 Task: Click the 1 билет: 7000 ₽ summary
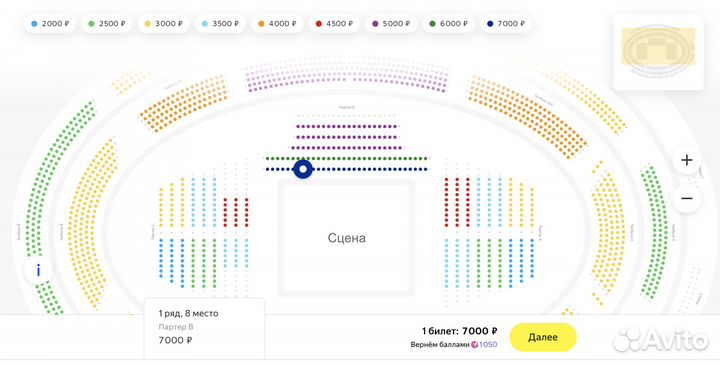click(460, 331)
